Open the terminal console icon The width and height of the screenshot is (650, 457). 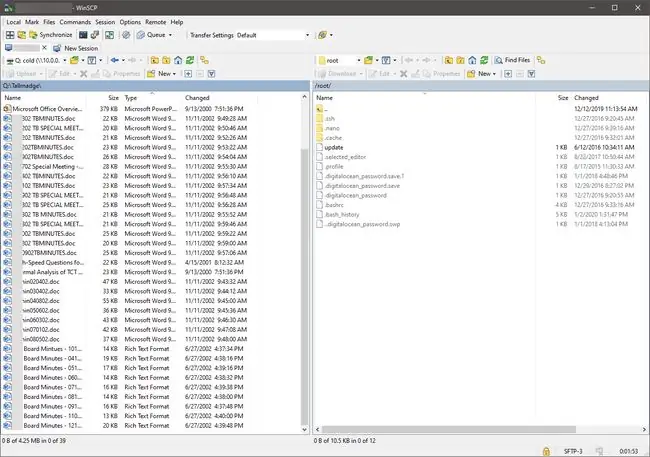click(x=83, y=35)
